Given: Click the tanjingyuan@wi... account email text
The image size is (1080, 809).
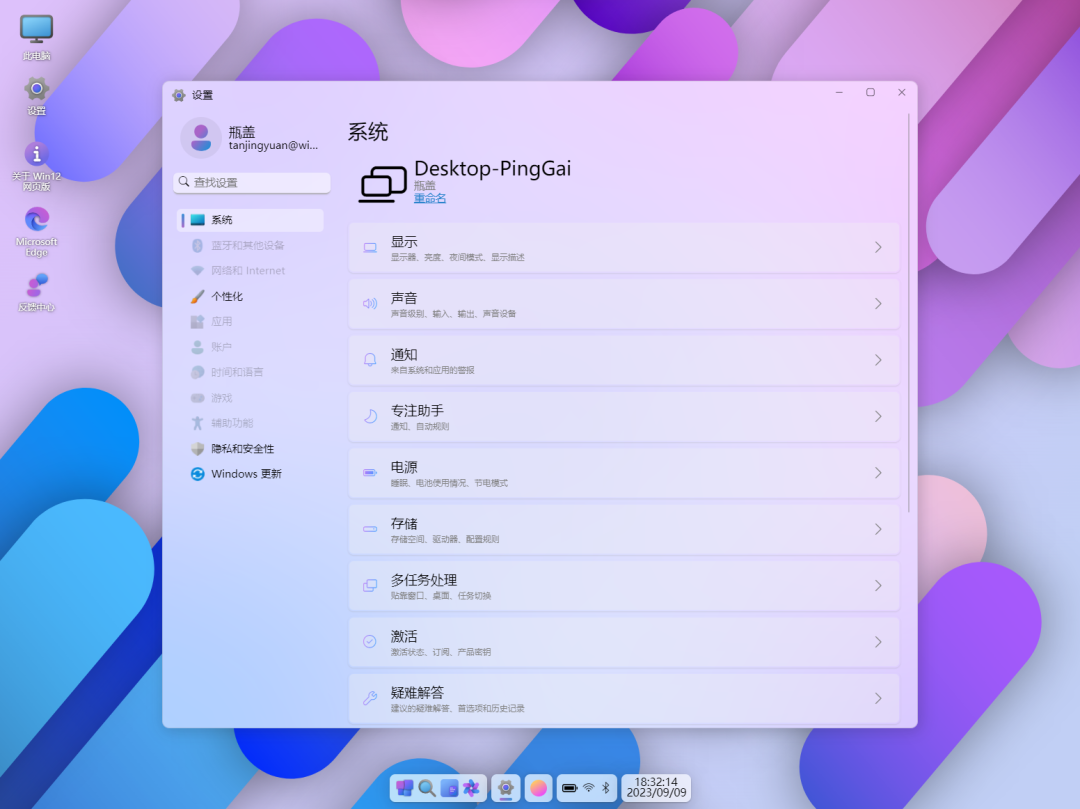Looking at the screenshot, I should tap(273, 145).
